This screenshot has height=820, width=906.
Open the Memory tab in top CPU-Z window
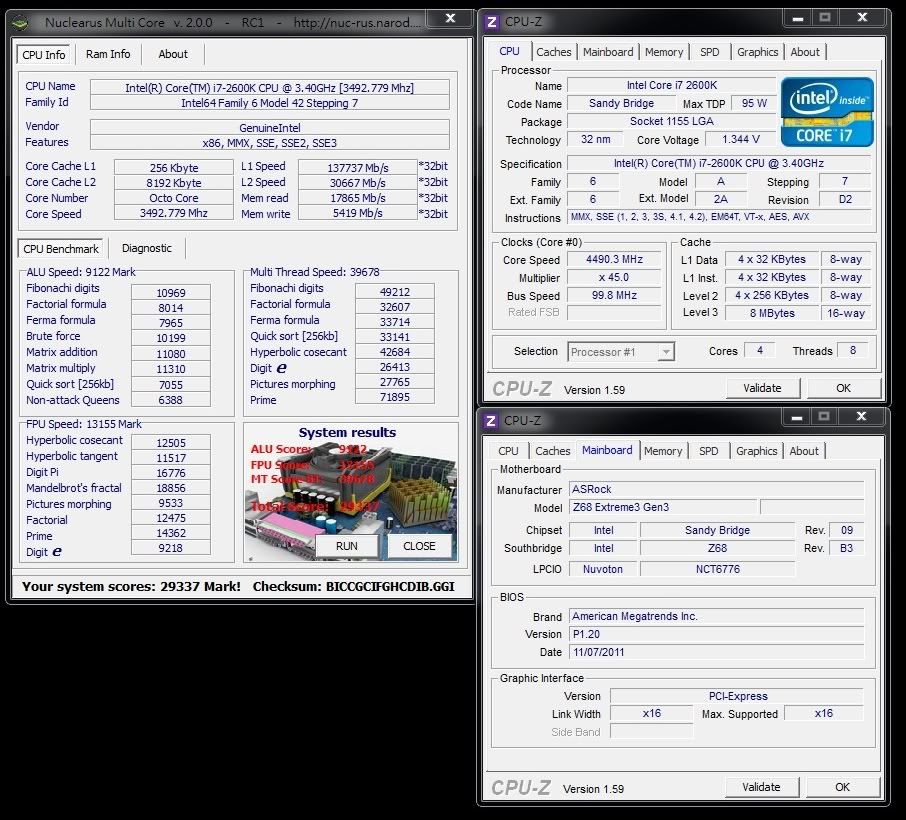[664, 52]
